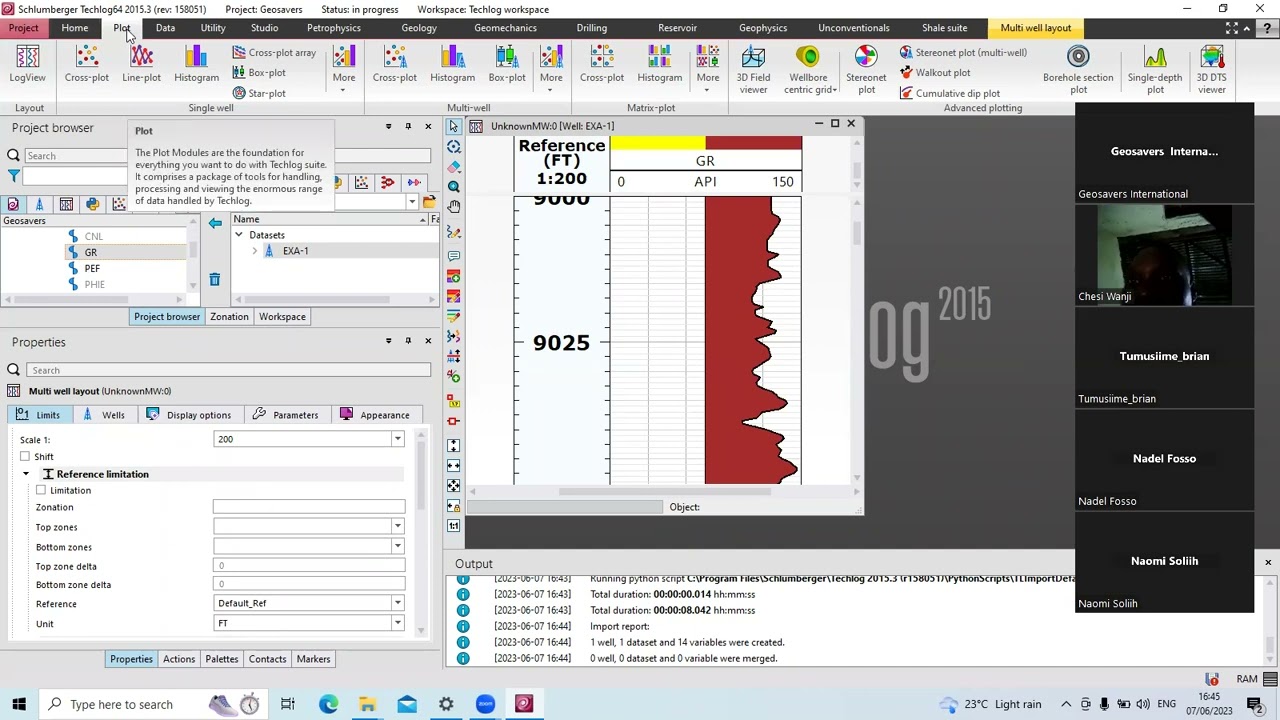
Task: Click the annotation comment tool in plot toolbar
Action: pyautogui.click(x=454, y=256)
